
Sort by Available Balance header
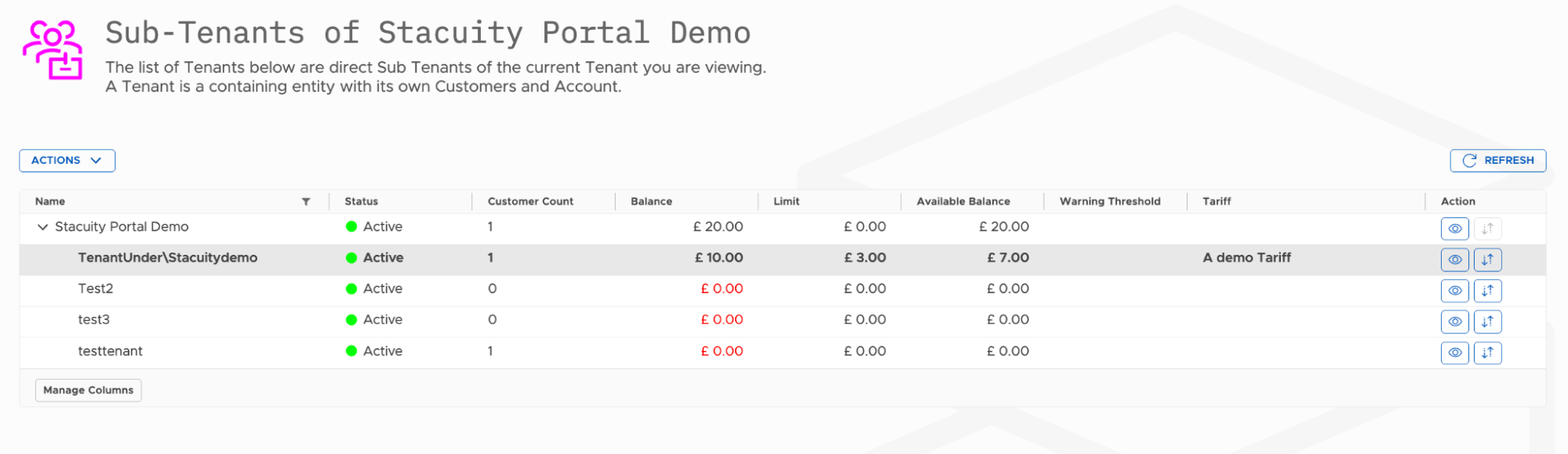[x=963, y=202]
